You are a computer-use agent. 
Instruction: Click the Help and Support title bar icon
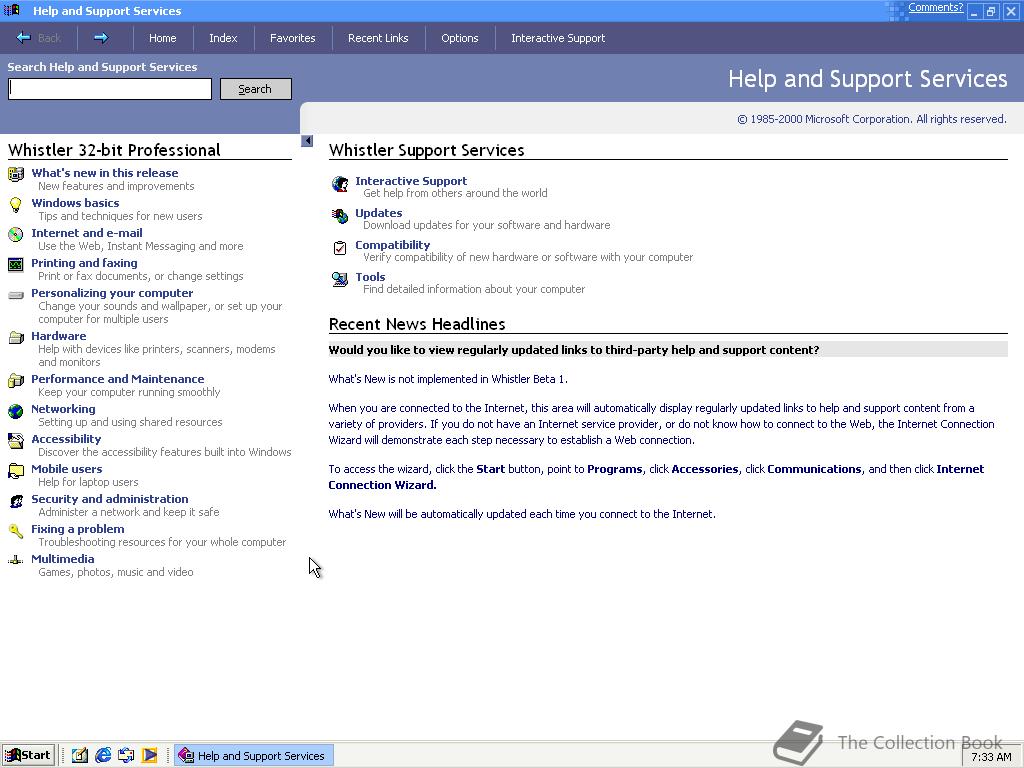[x=12, y=10]
